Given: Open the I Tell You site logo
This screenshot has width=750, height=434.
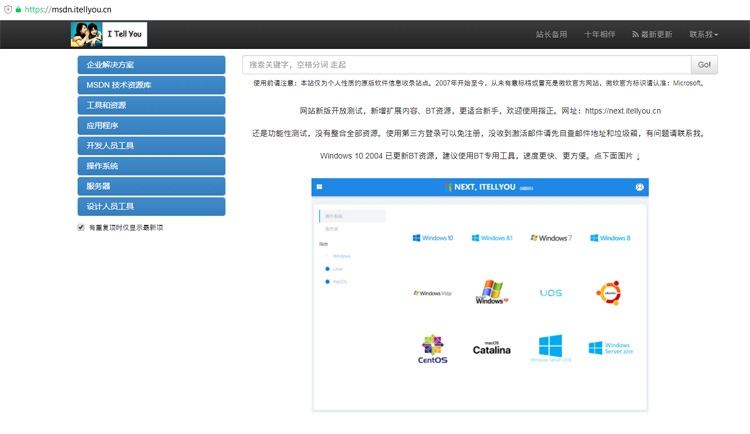Looking at the screenshot, I should [x=109, y=34].
